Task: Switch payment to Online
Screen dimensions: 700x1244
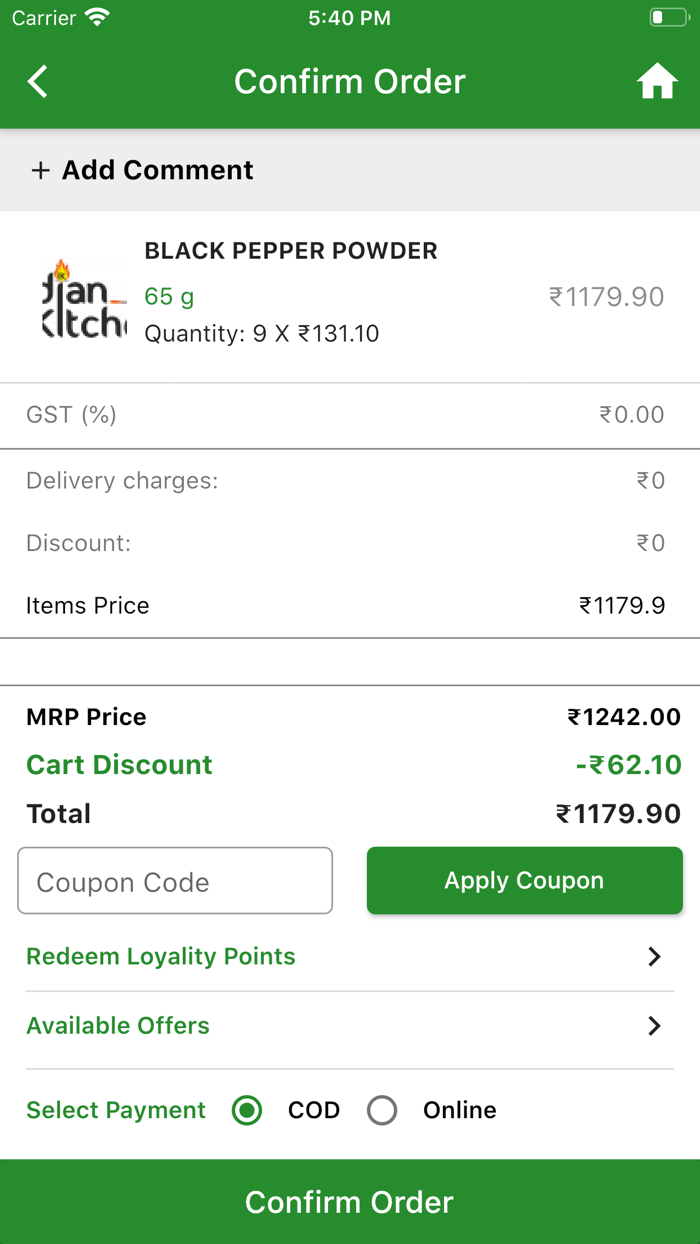Action: 382,1110
